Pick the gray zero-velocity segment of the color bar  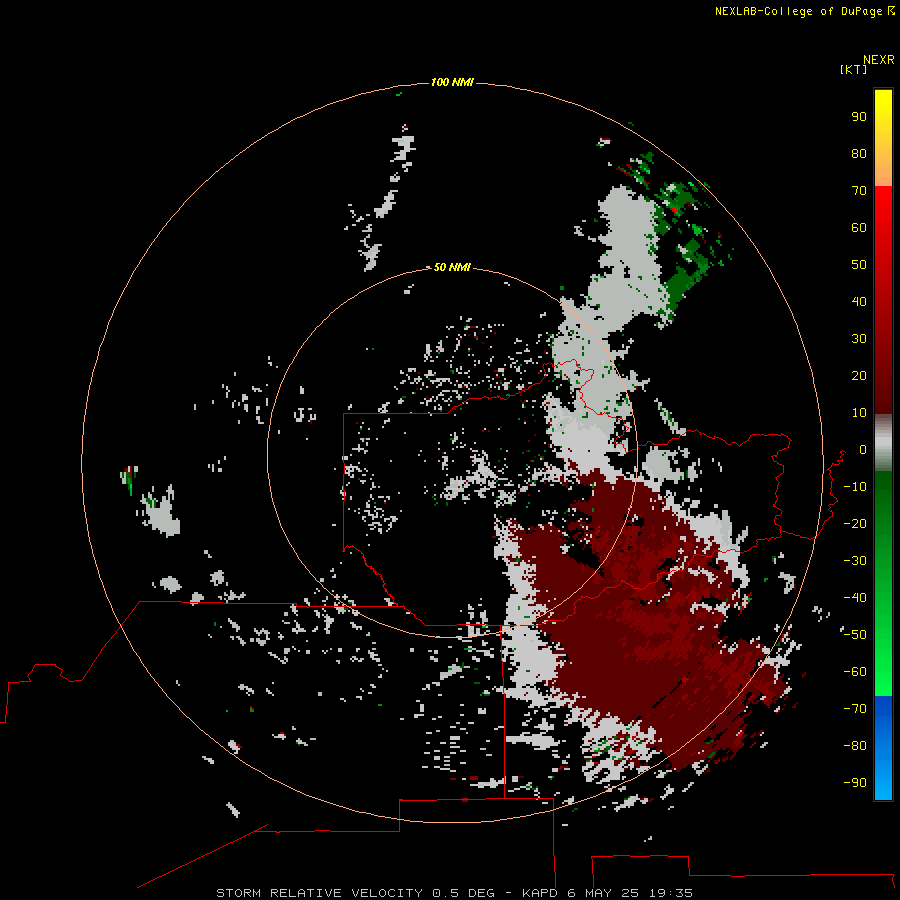click(883, 443)
